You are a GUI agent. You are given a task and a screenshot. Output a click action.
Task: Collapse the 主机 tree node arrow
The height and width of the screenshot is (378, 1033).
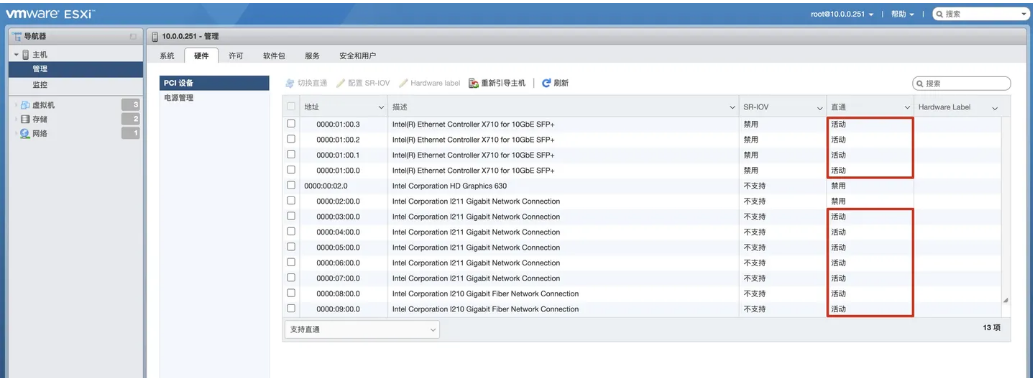point(16,55)
